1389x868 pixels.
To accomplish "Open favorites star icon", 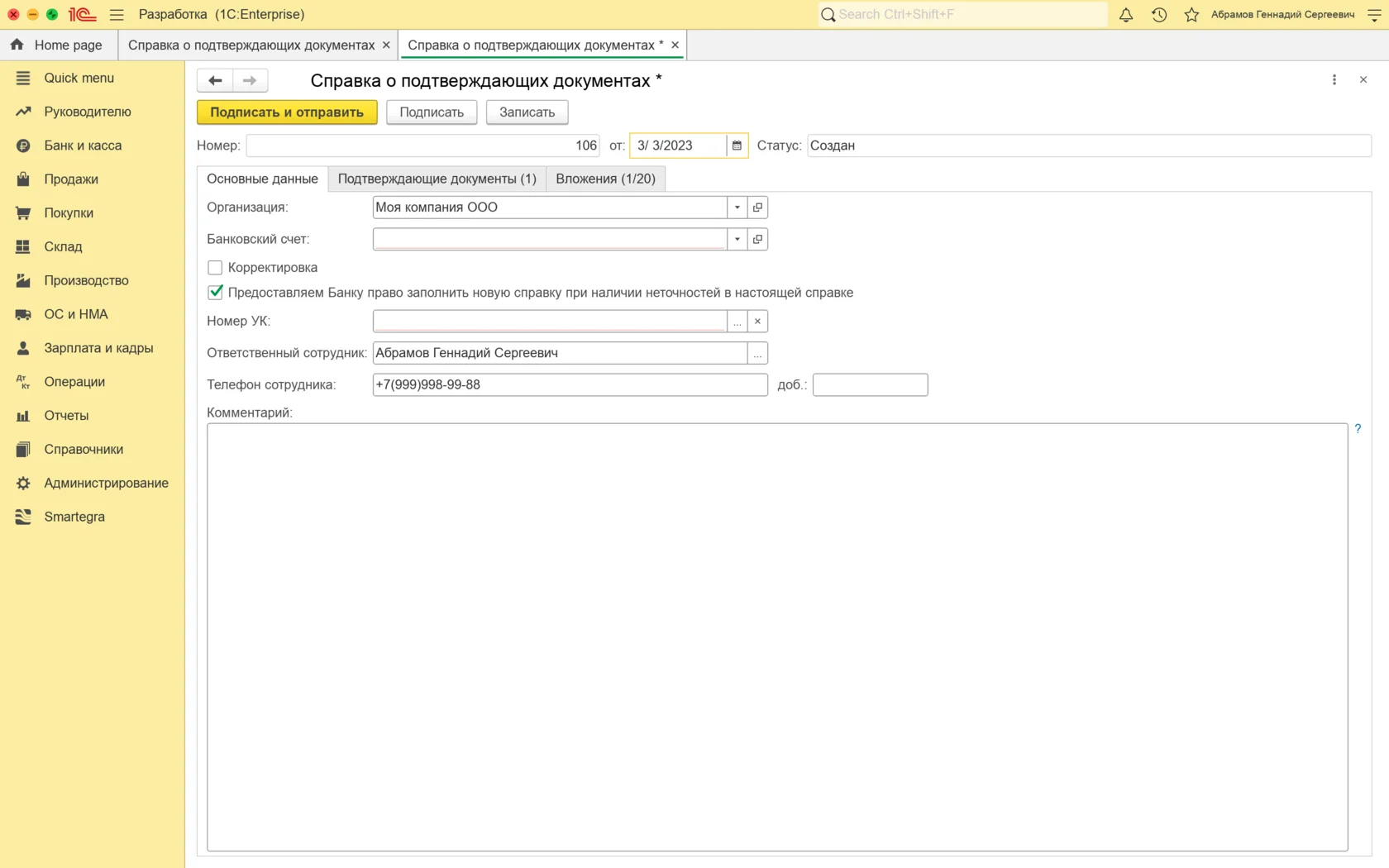I will (1191, 15).
